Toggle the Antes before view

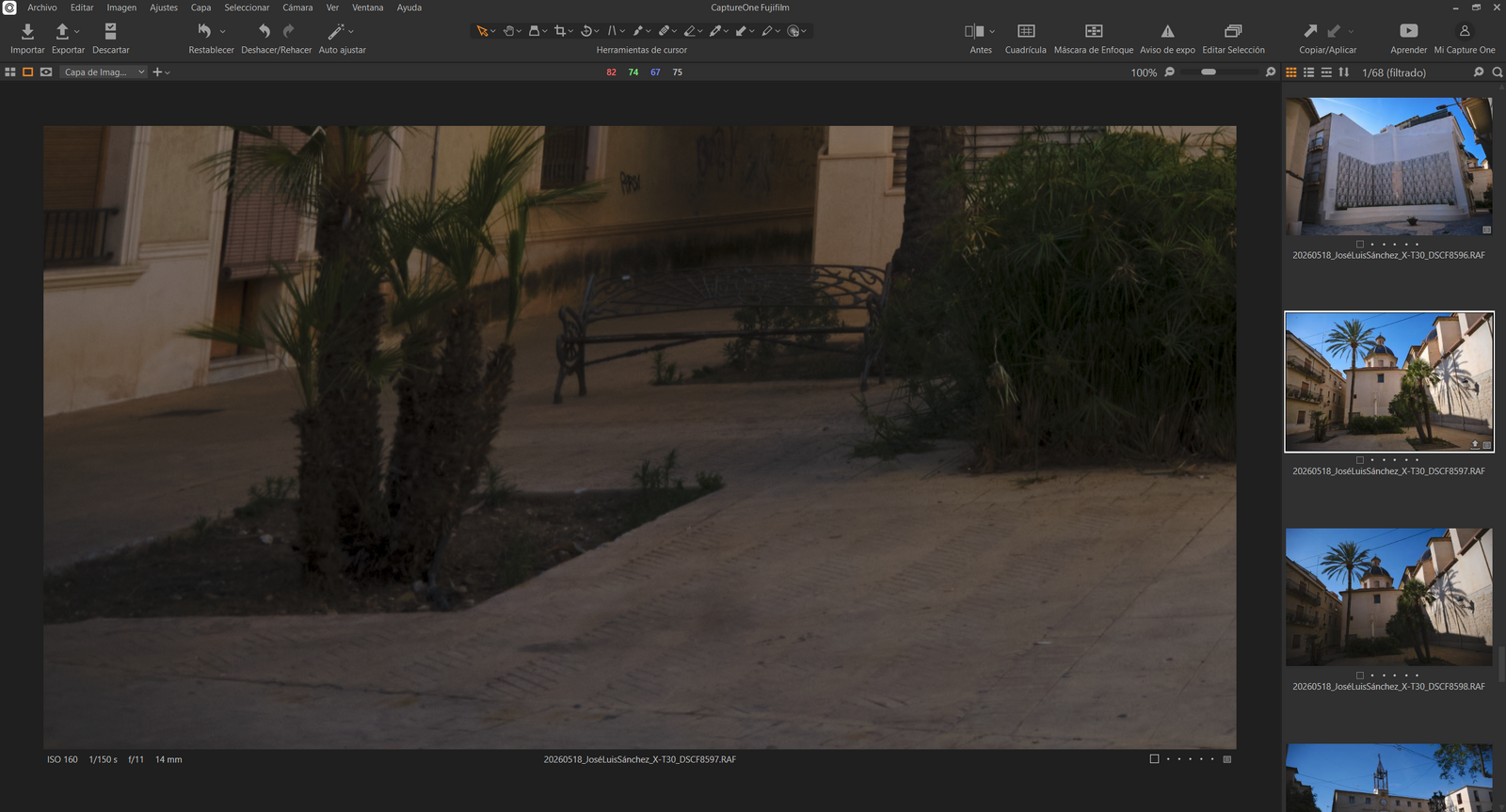pos(974,31)
